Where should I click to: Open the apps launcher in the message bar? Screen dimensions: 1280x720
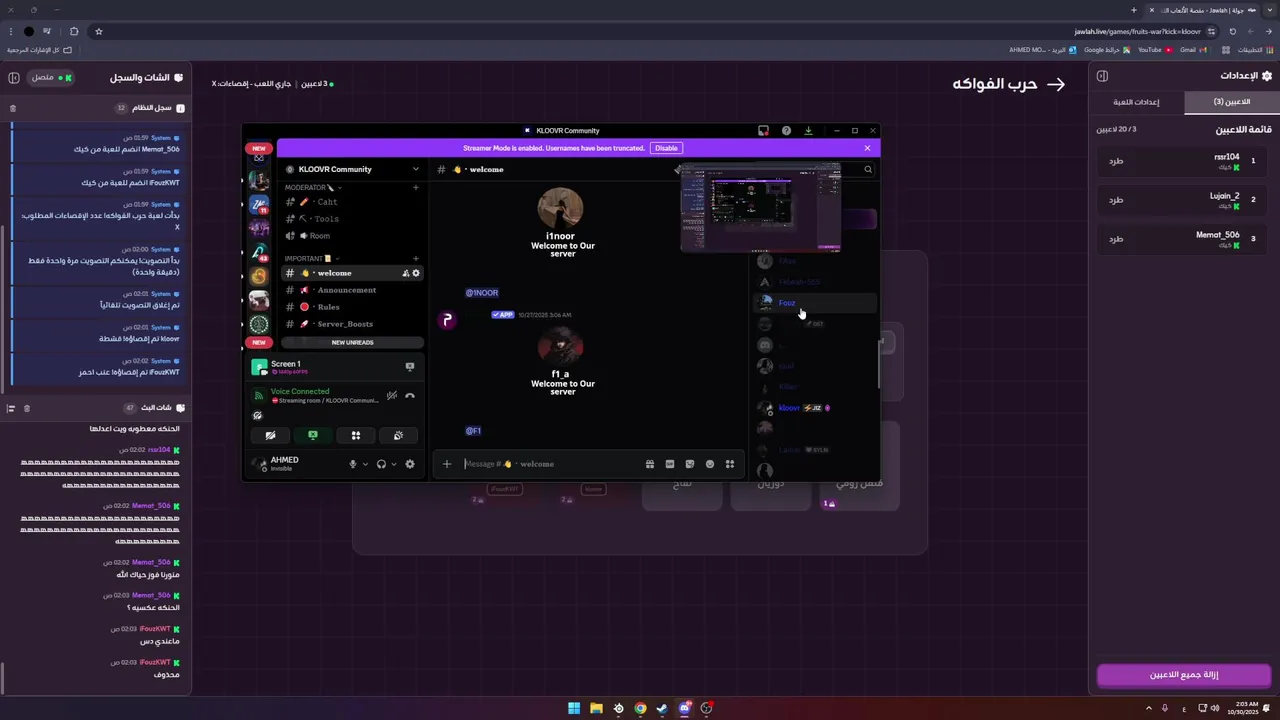(730, 464)
